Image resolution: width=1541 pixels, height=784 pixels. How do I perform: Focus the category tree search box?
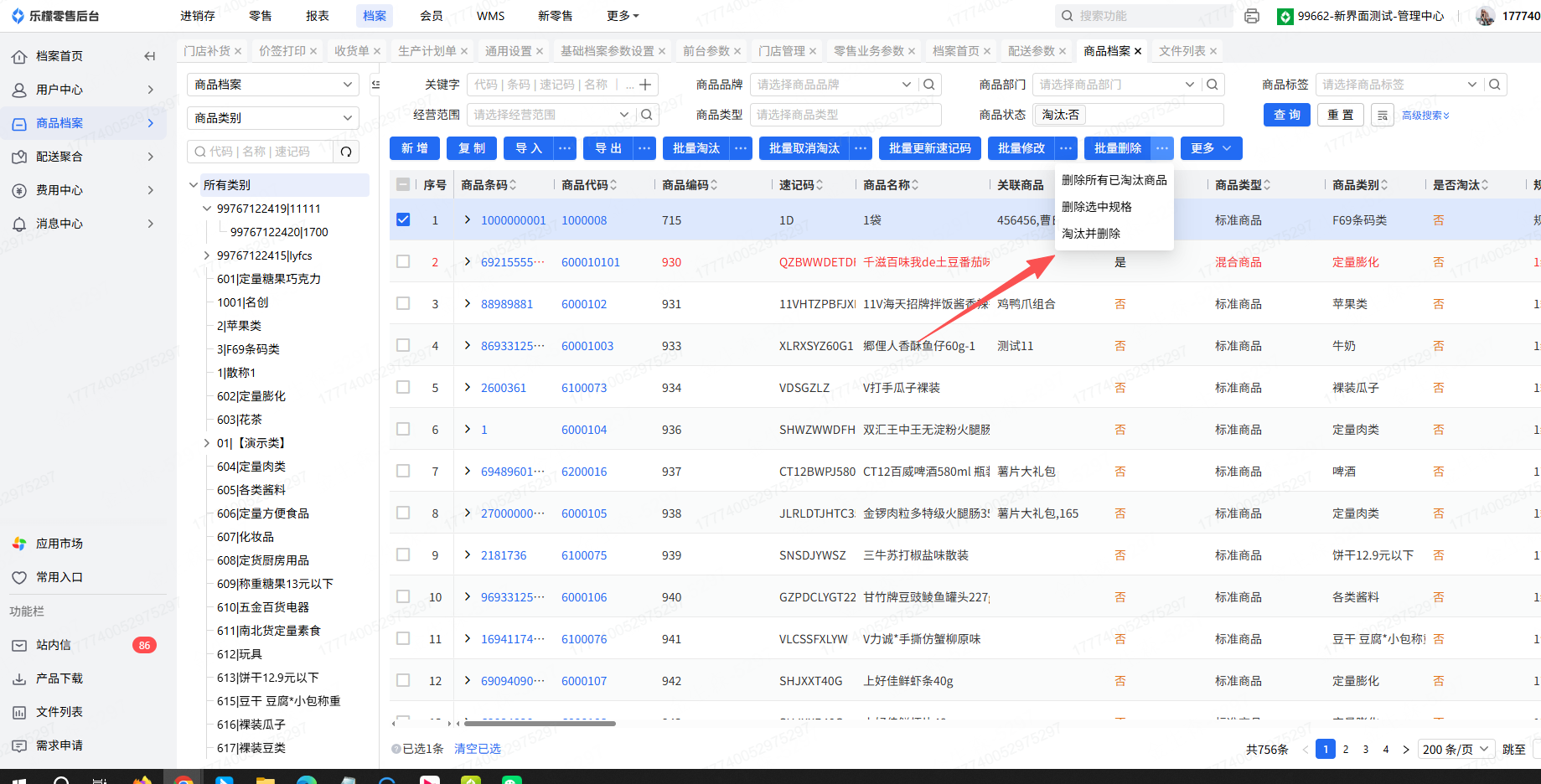(260, 152)
